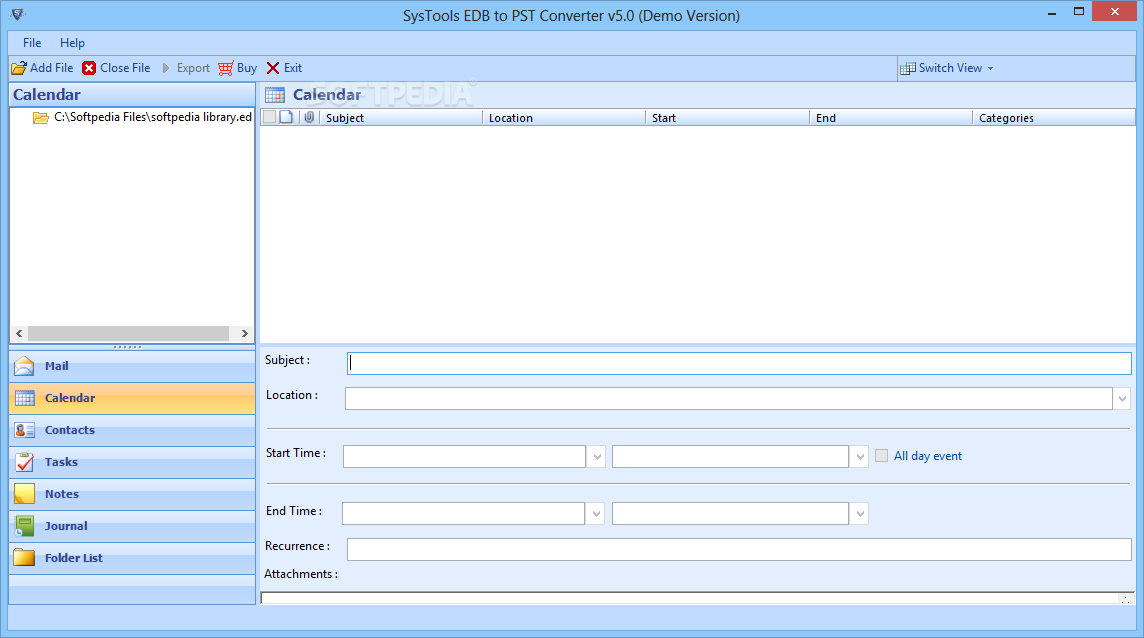The height and width of the screenshot is (638, 1144).
Task: Click the Mail envelope icon in sidebar
Action: [24, 366]
